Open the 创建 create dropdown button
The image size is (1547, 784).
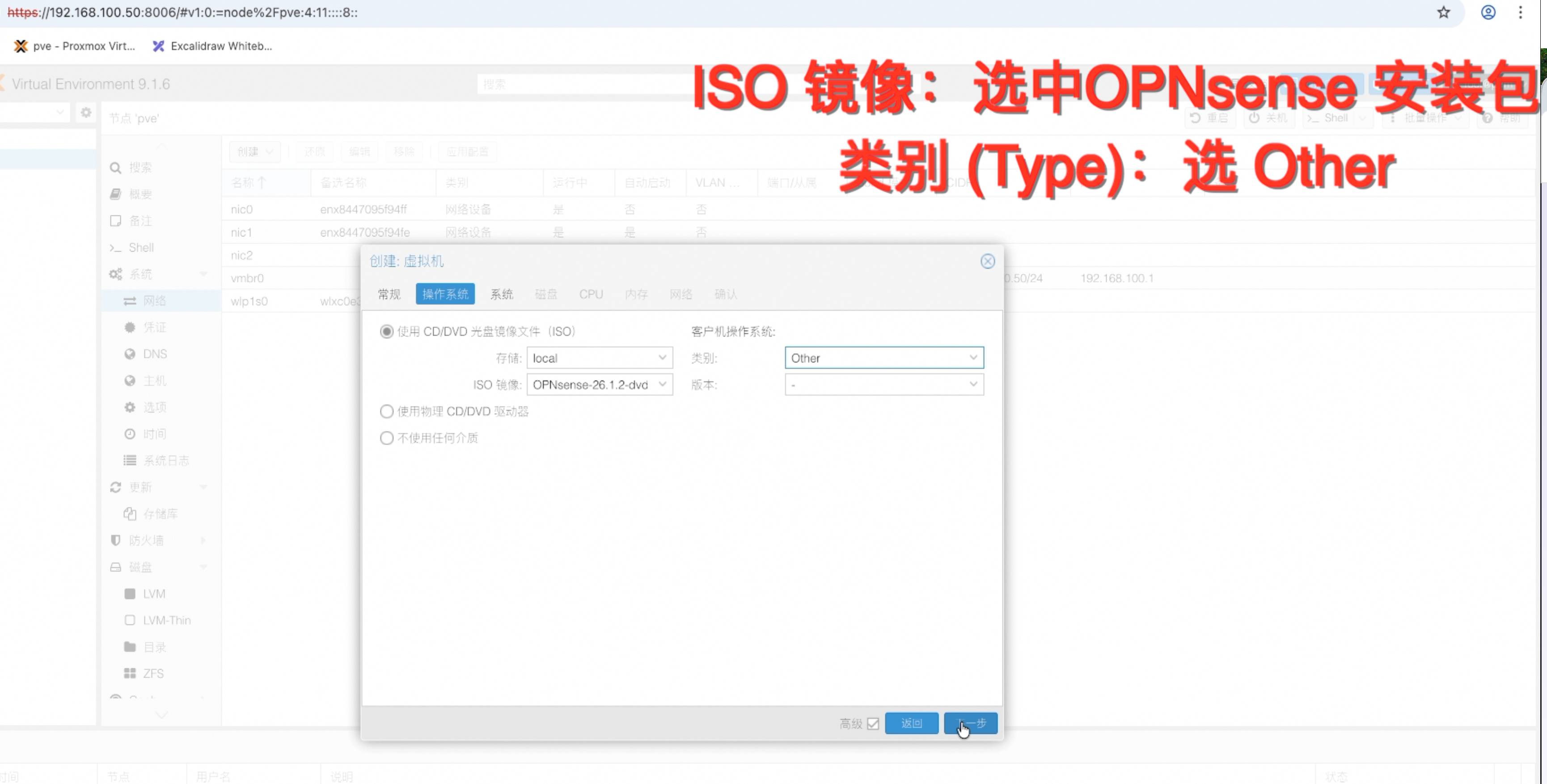click(255, 151)
